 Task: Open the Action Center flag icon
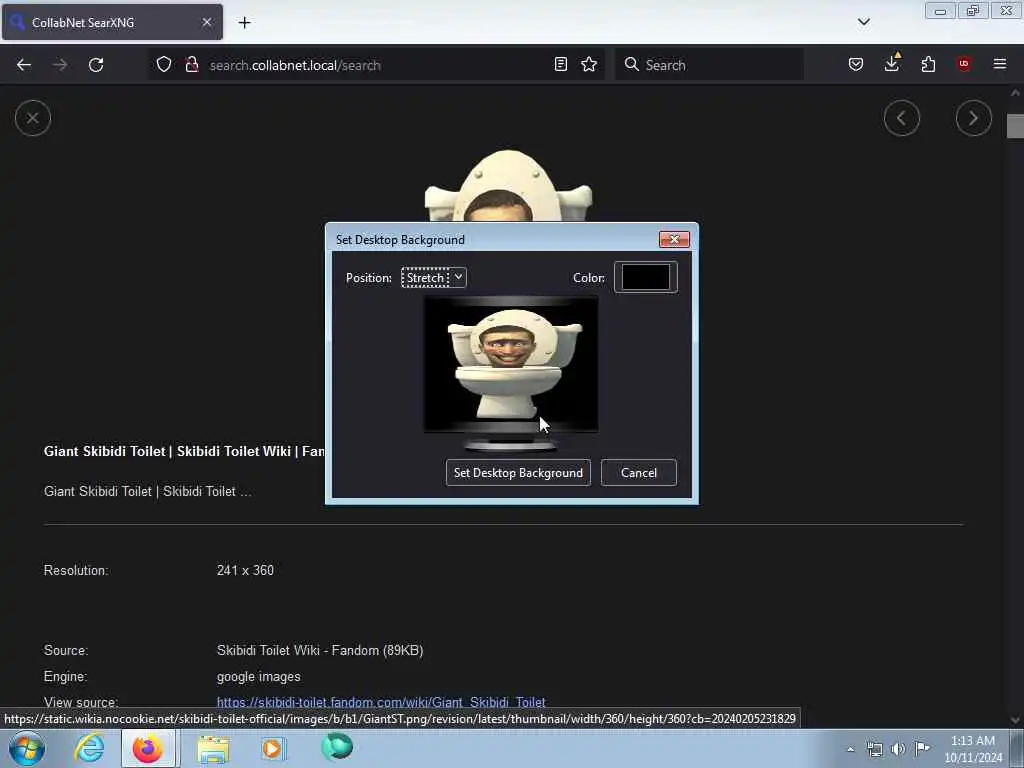click(x=922, y=748)
